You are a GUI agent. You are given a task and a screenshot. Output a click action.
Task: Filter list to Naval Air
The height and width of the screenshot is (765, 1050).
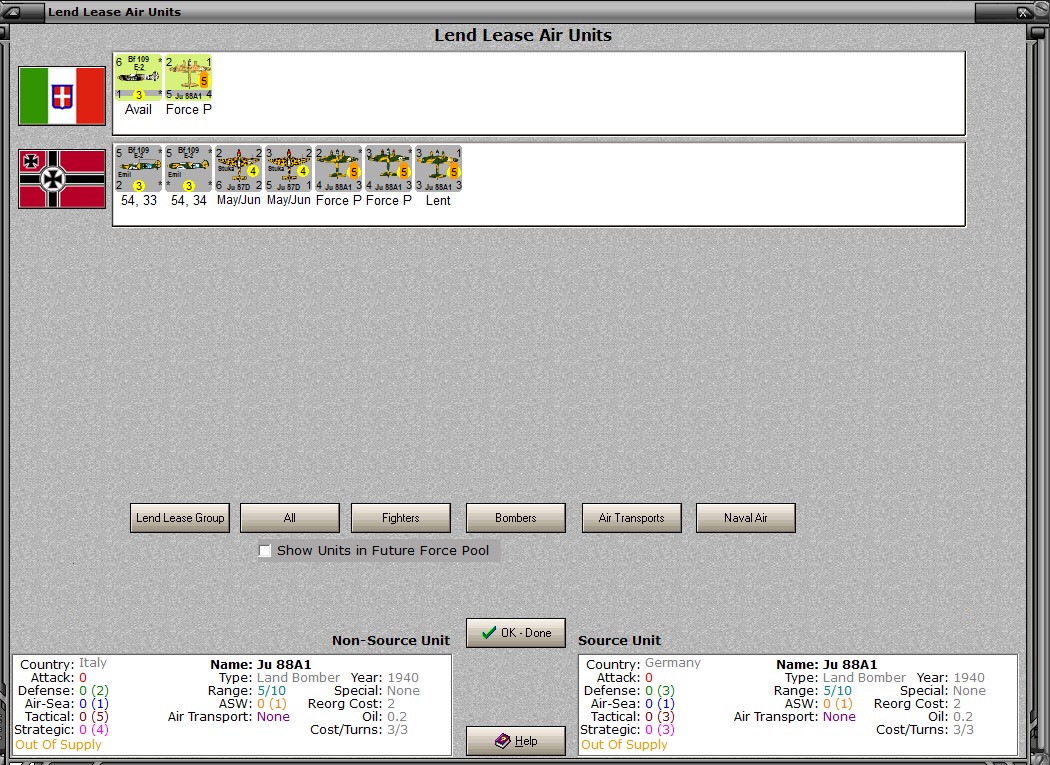click(746, 518)
